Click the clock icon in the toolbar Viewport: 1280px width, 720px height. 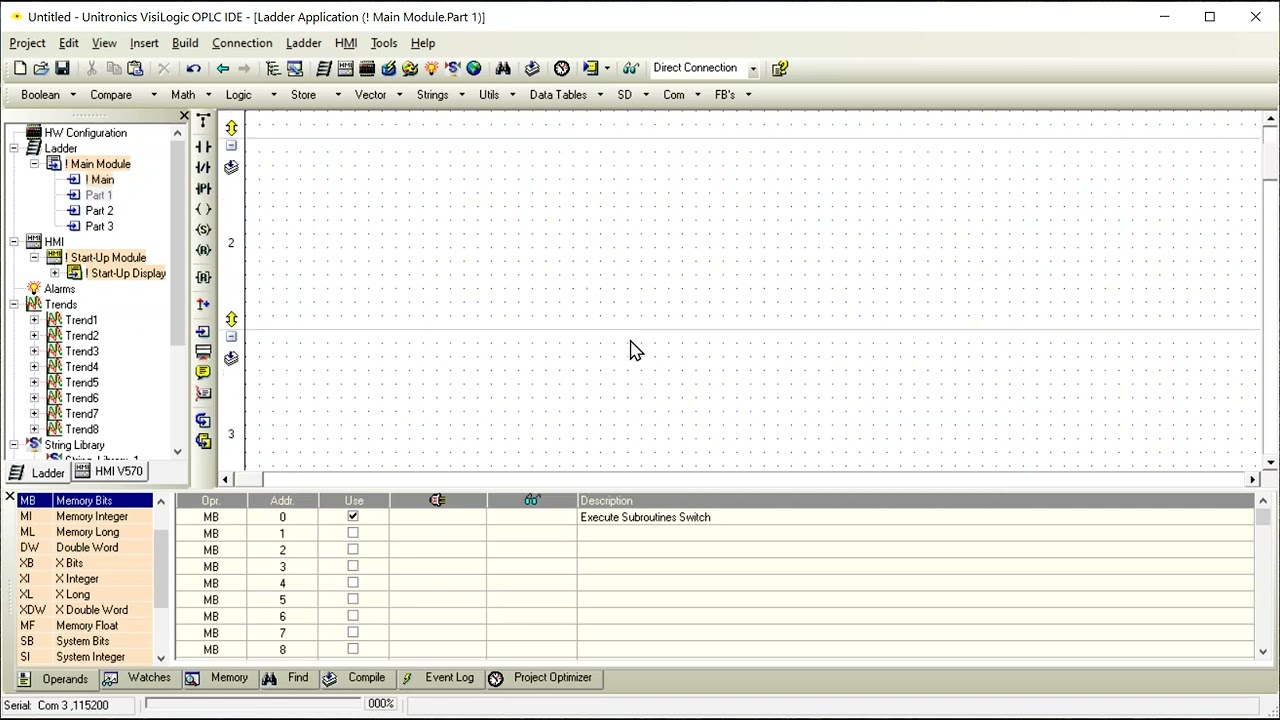pos(562,68)
